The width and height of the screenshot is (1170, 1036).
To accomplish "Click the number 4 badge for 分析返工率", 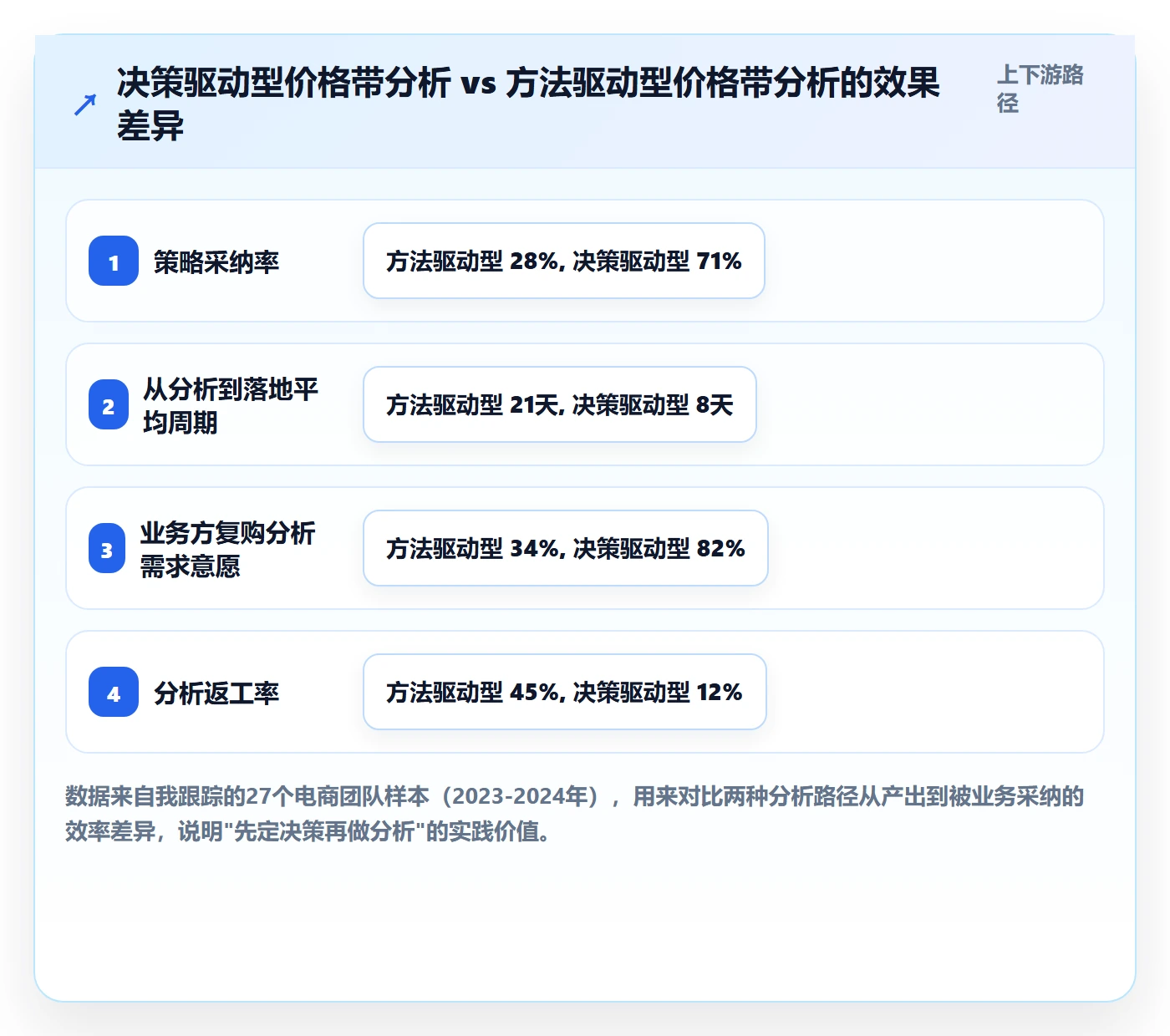I will coord(114,692).
